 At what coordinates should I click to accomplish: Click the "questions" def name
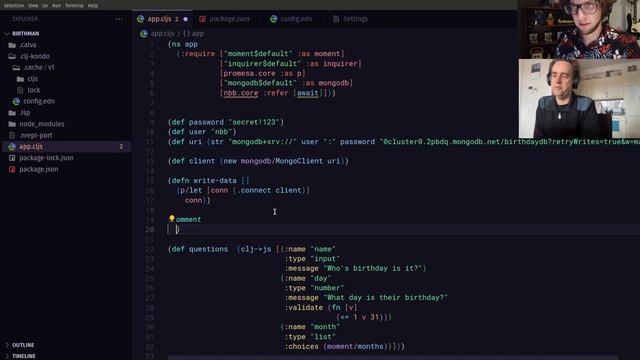tap(208, 249)
